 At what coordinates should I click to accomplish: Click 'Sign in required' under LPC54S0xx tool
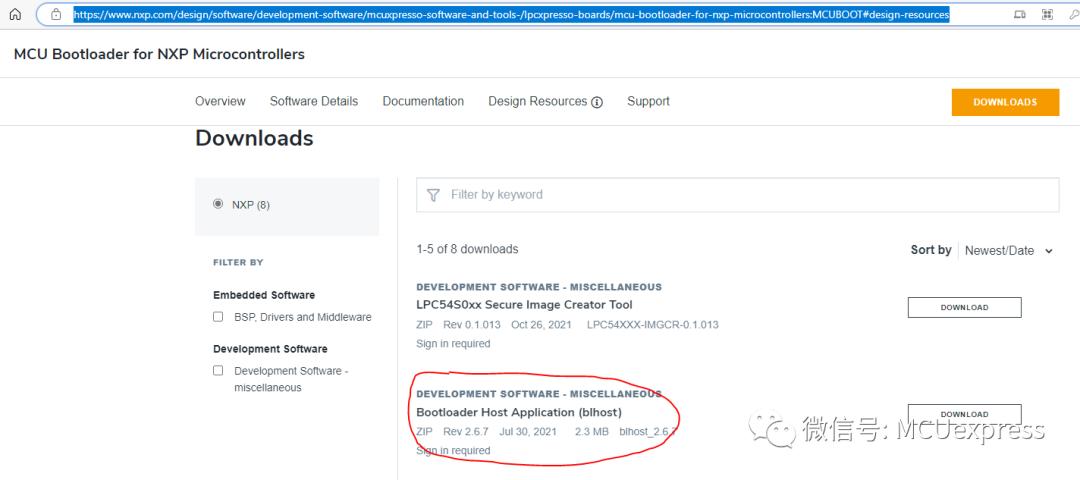point(453,343)
